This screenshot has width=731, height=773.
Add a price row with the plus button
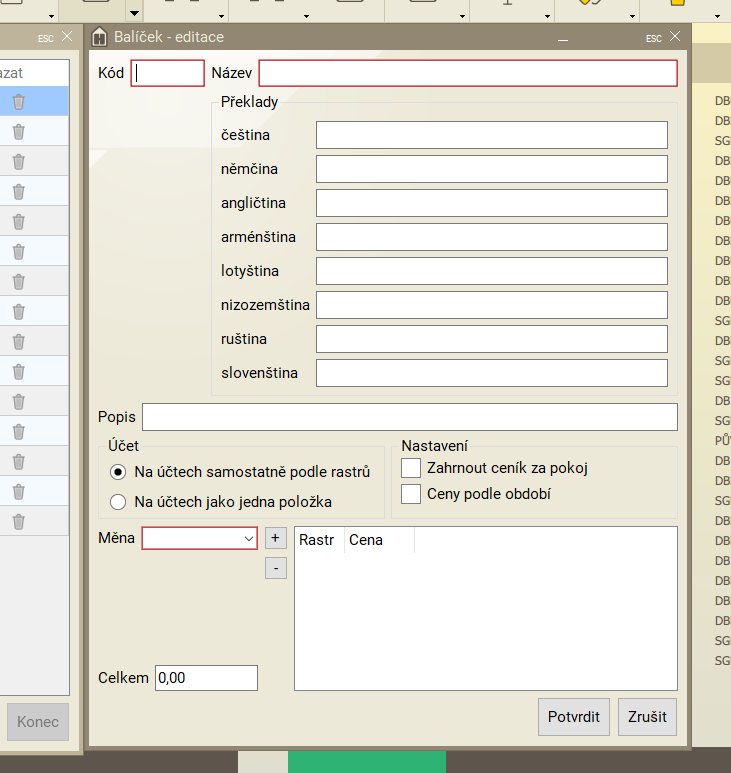(x=276, y=538)
